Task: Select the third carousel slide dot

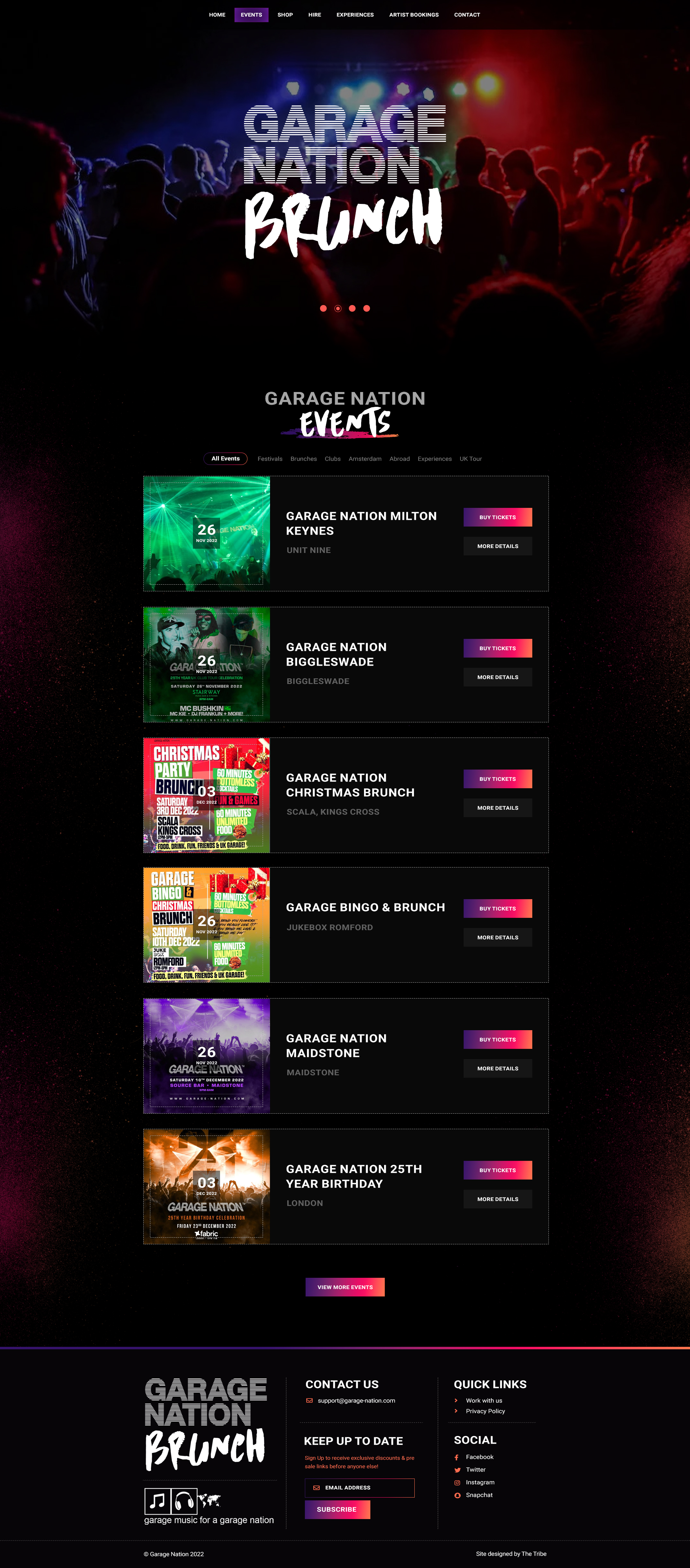Action: (352, 309)
